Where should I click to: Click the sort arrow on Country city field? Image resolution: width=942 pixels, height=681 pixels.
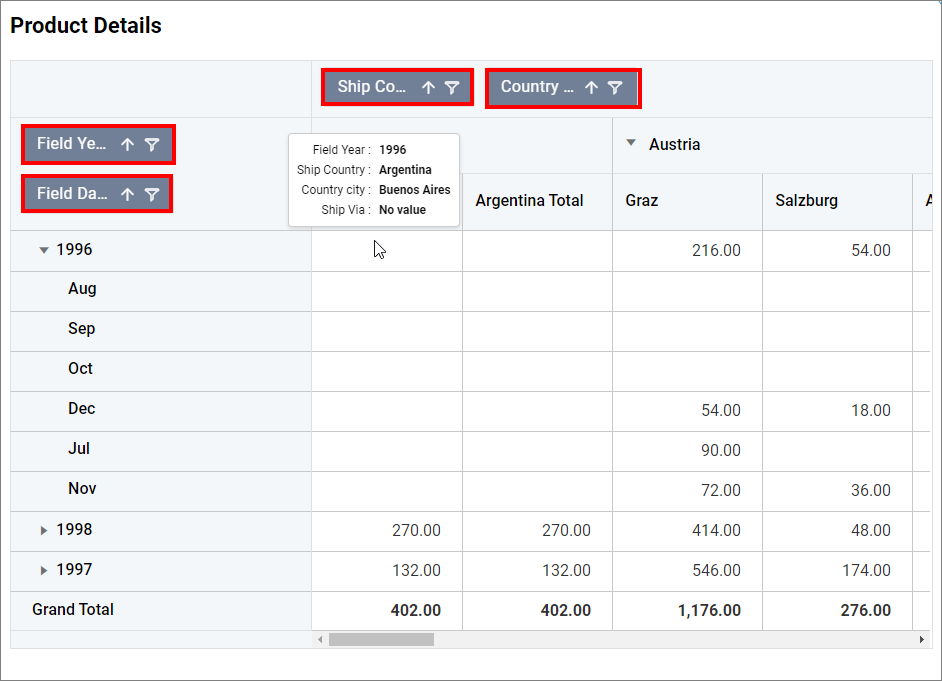[591, 88]
